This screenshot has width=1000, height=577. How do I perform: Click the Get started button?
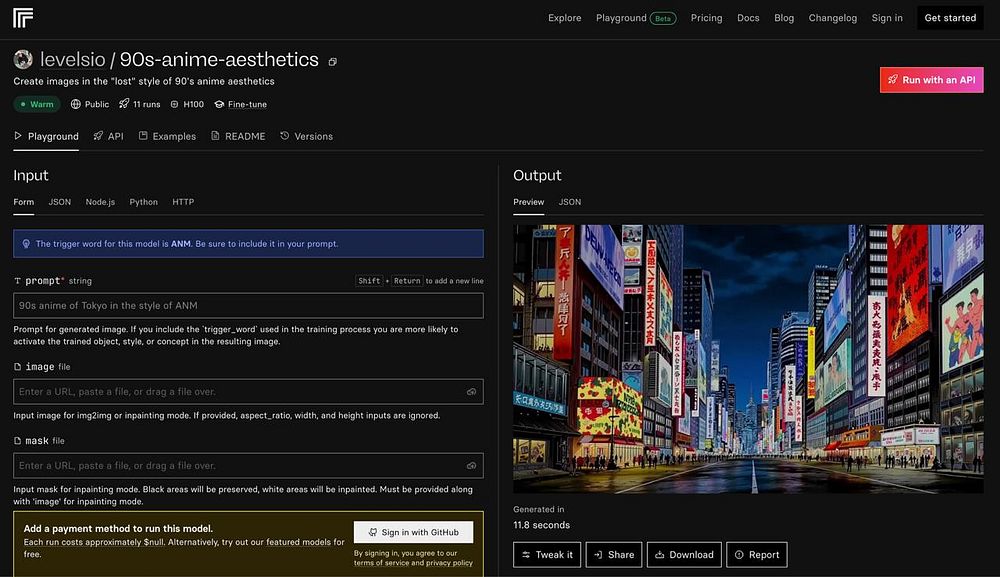click(950, 18)
